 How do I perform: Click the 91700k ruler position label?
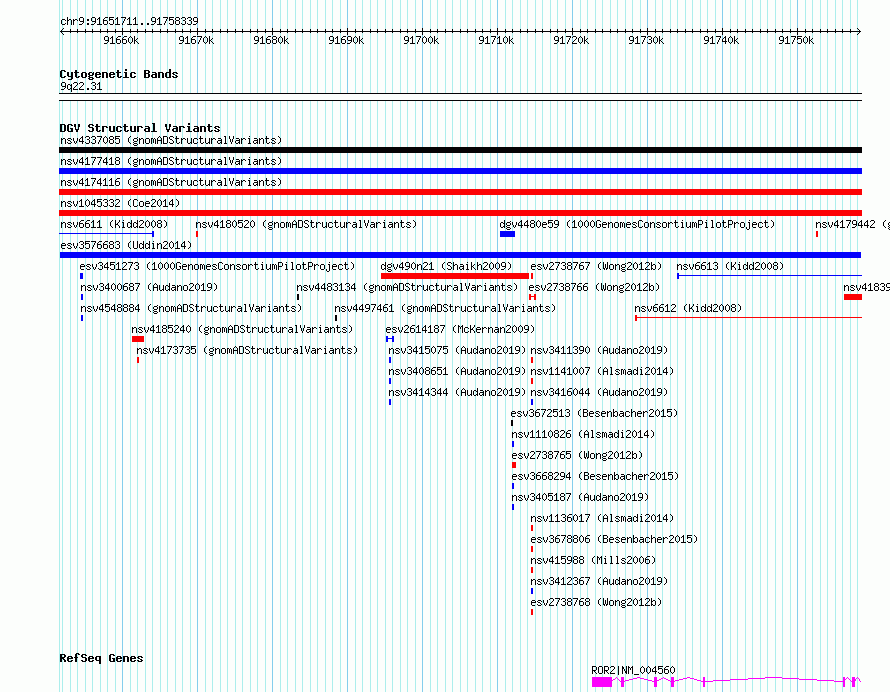pyautogui.click(x=421, y=40)
